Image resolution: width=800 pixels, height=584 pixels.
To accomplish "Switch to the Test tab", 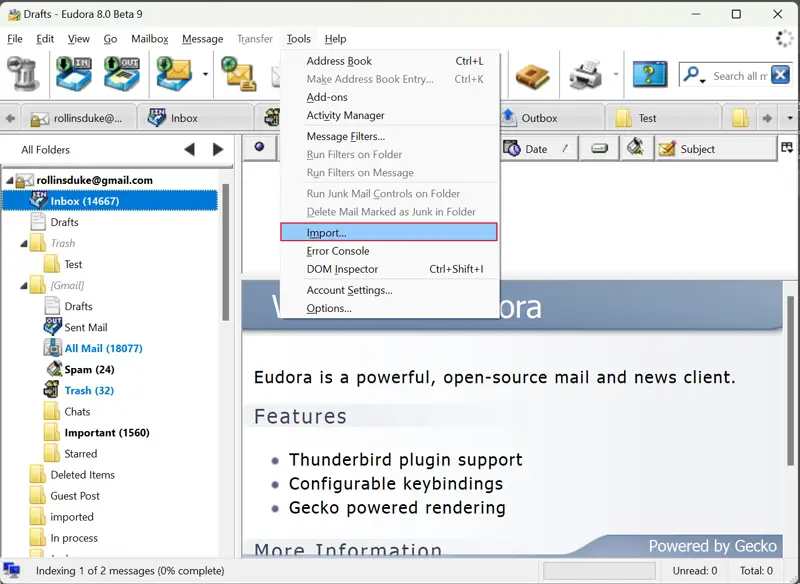I will pos(663,118).
